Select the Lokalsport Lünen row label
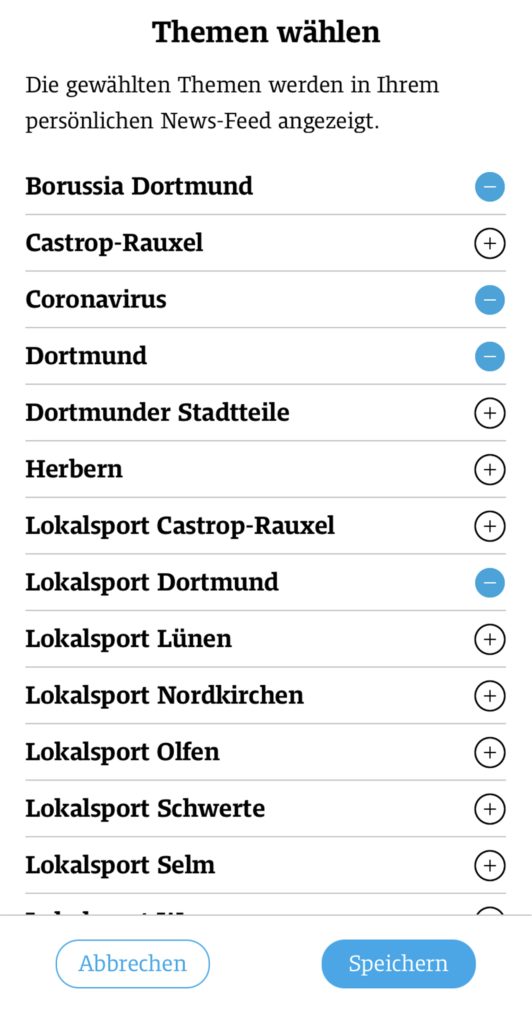Image resolution: width=532 pixels, height=1024 pixels. [129, 639]
